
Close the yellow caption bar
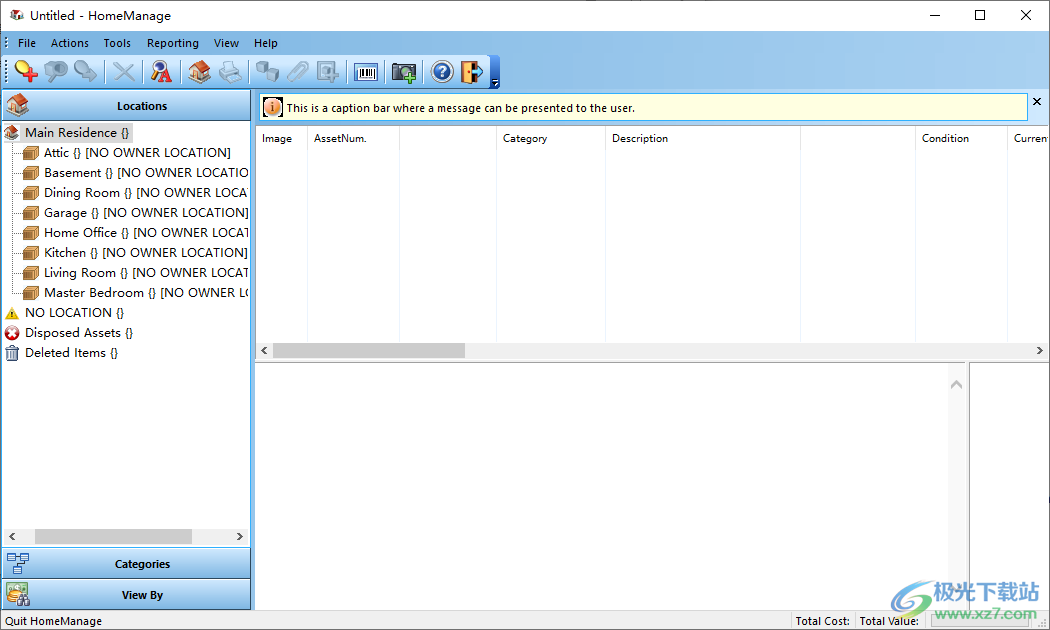[1037, 102]
